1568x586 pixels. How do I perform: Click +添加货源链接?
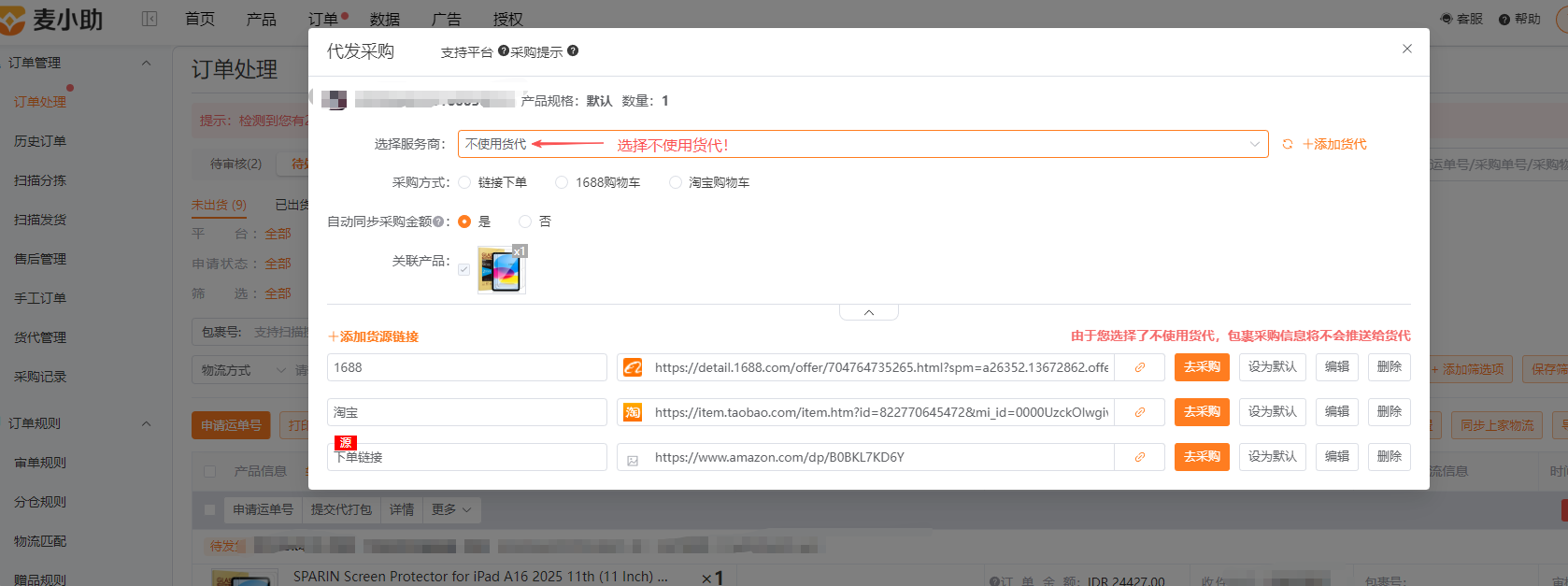tap(373, 336)
